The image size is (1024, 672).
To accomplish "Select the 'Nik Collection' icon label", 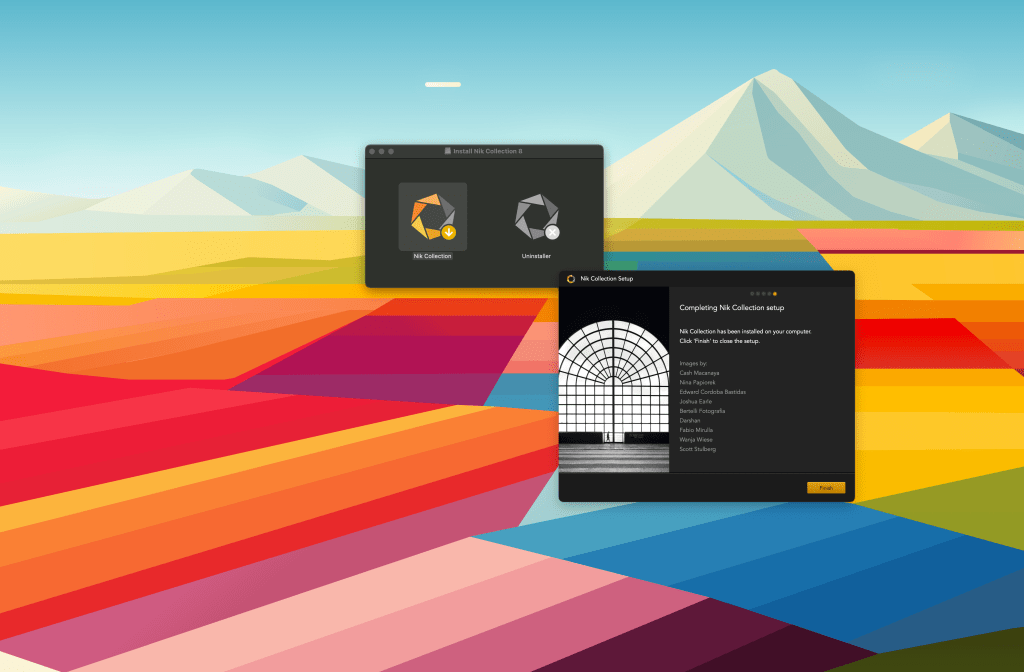I will tap(432, 256).
